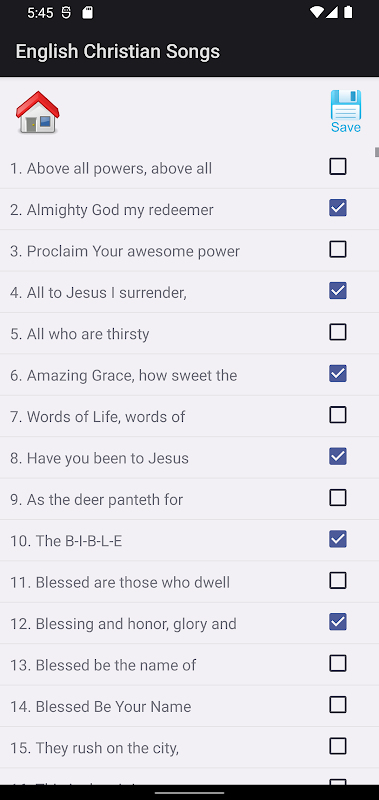Uncheck the Amazing Grace checkbox
This screenshot has width=379, height=800.
338,373
